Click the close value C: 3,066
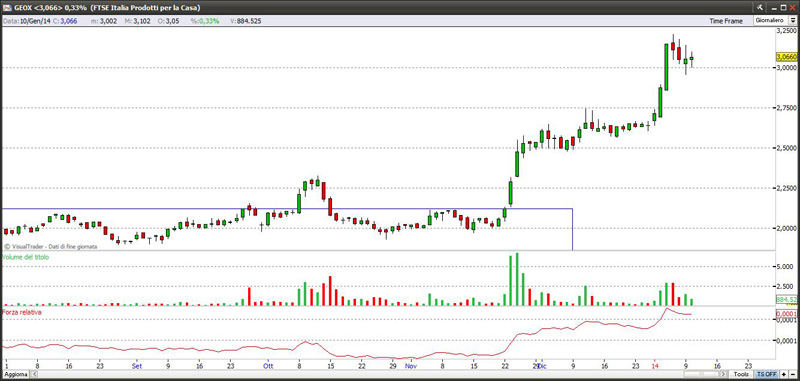The height and width of the screenshot is (381, 800). pyautogui.click(x=65, y=21)
